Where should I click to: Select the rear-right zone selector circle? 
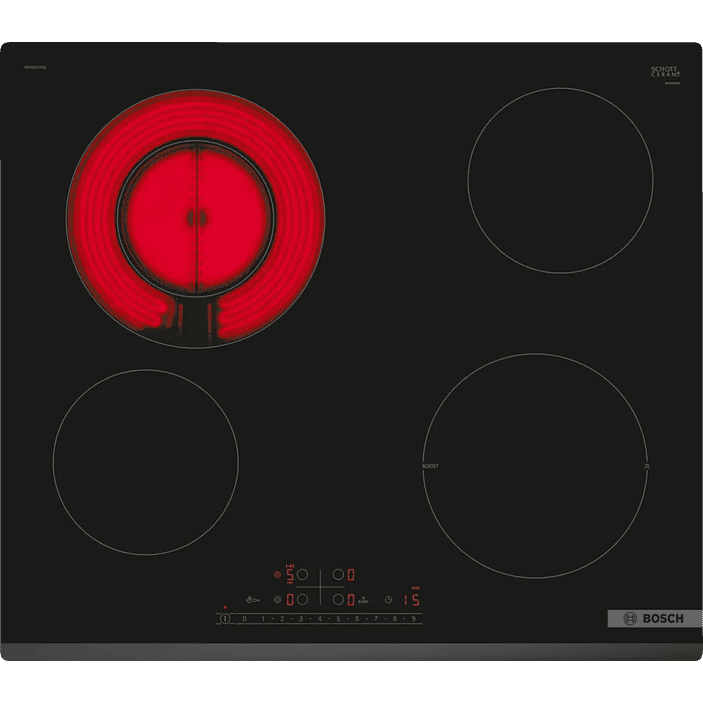338,575
